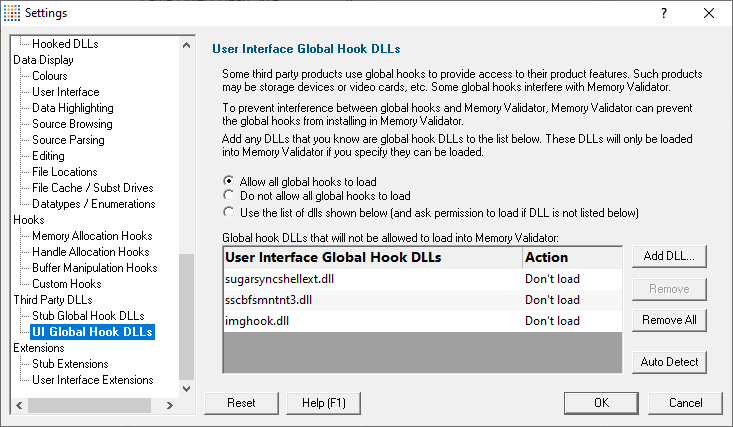Click the Action column header
The image size is (733, 427).
coord(572,257)
